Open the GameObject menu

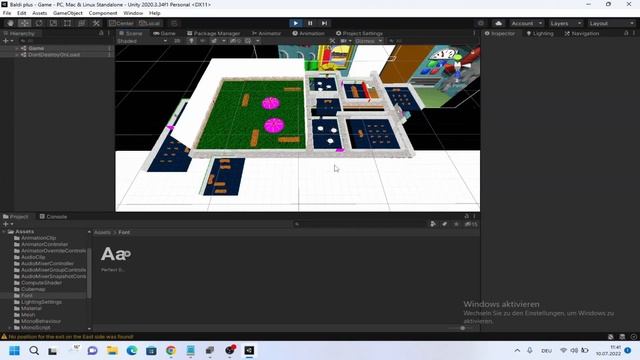(68, 13)
